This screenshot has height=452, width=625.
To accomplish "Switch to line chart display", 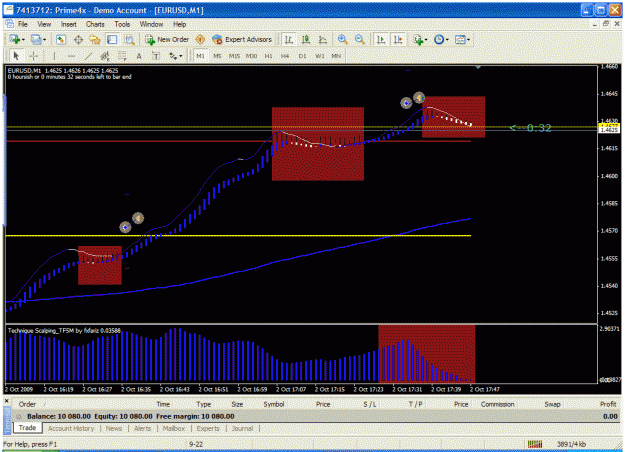I will 323,39.
